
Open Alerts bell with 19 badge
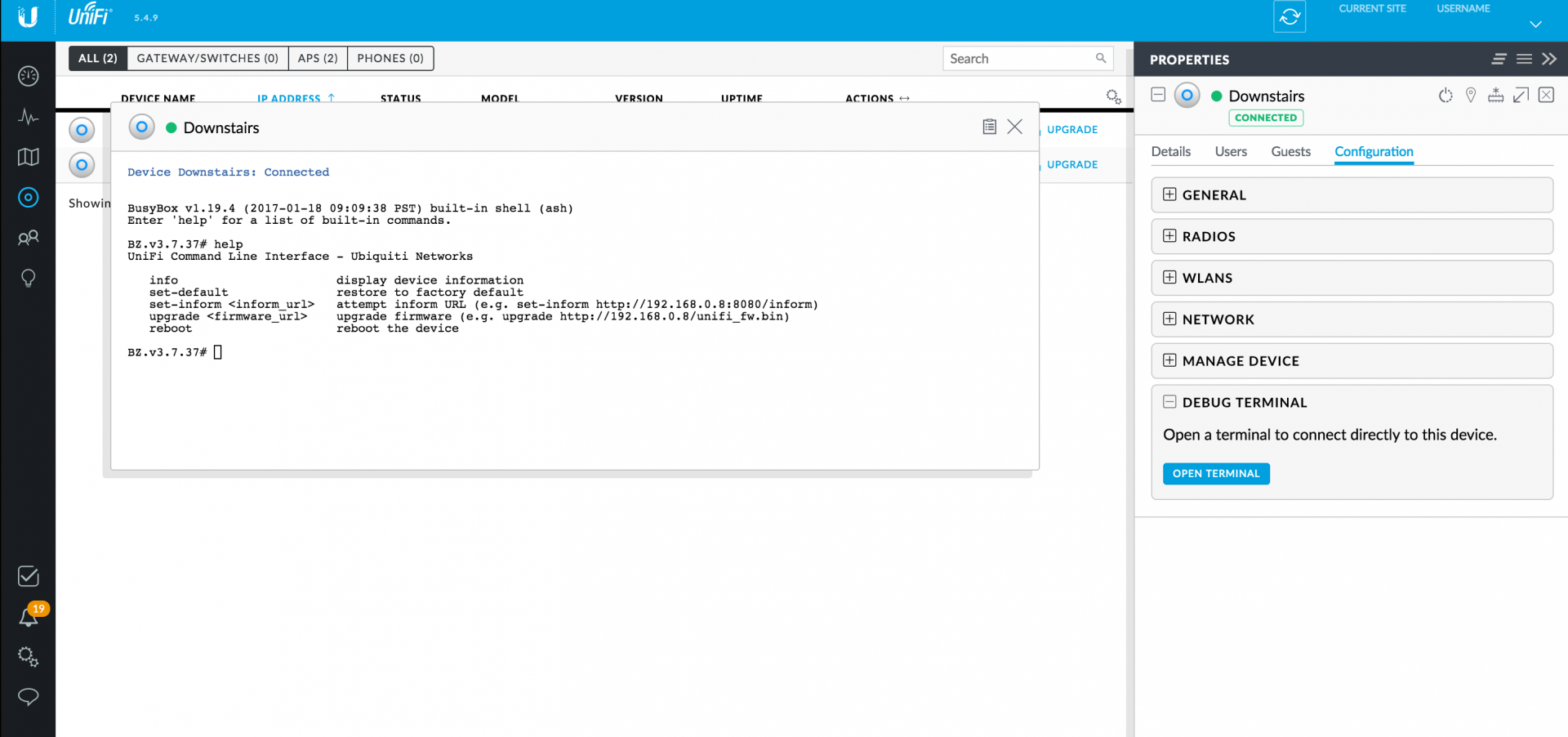29,617
